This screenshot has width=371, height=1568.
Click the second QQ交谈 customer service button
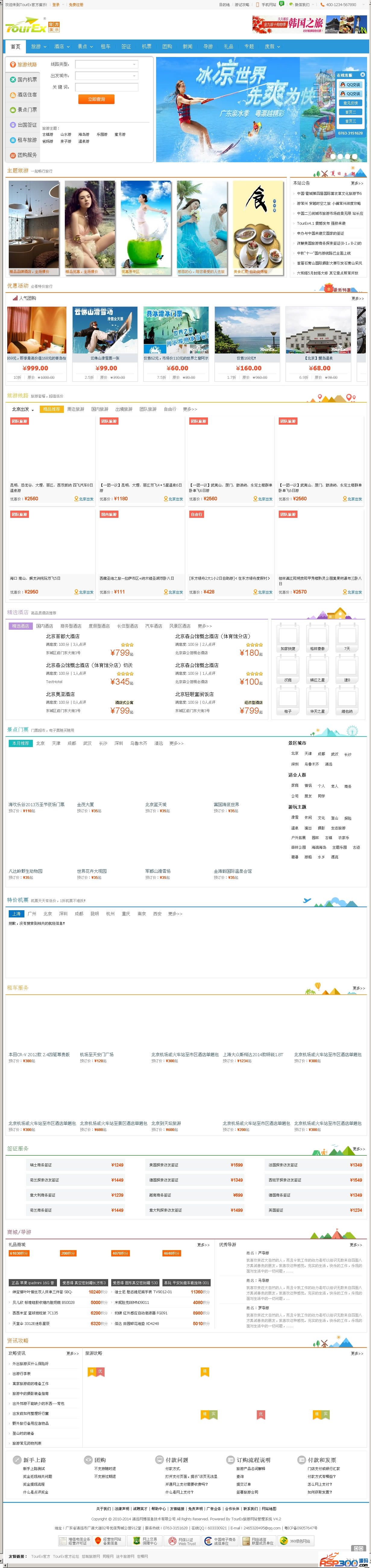[350, 94]
